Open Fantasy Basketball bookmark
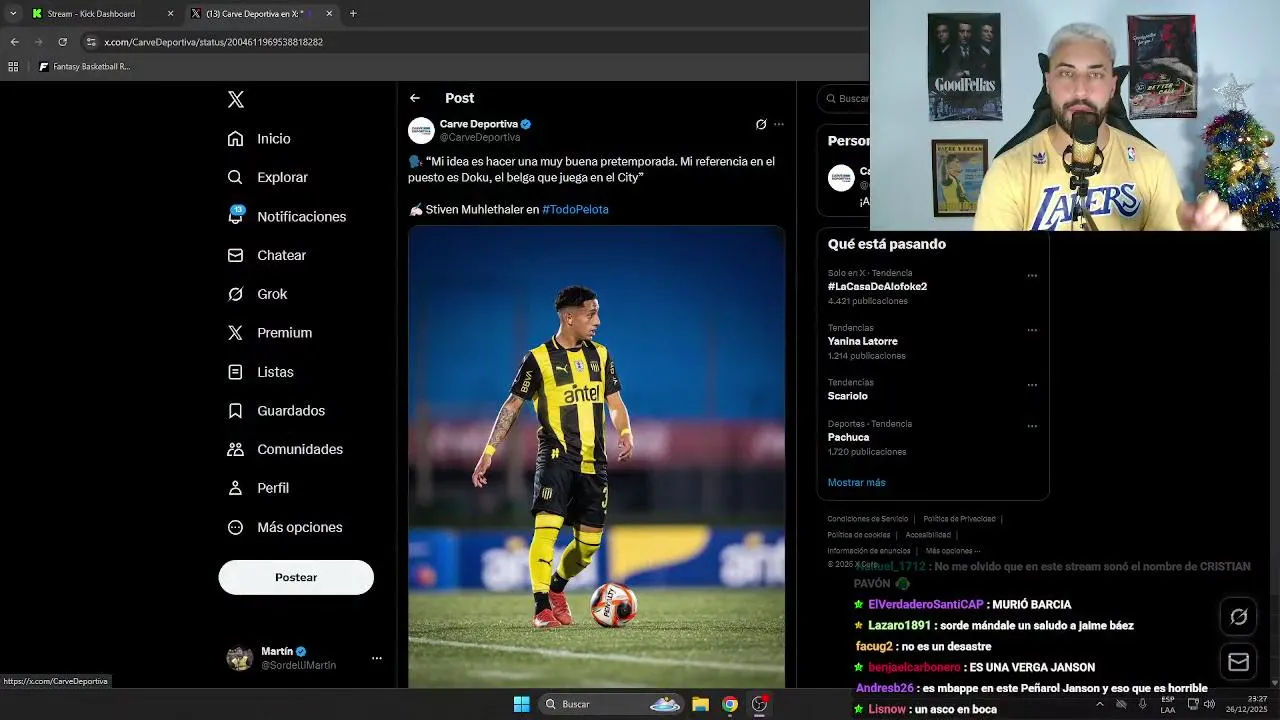Image resolution: width=1280 pixels, height=720 pixels. (x=84, y=67)
